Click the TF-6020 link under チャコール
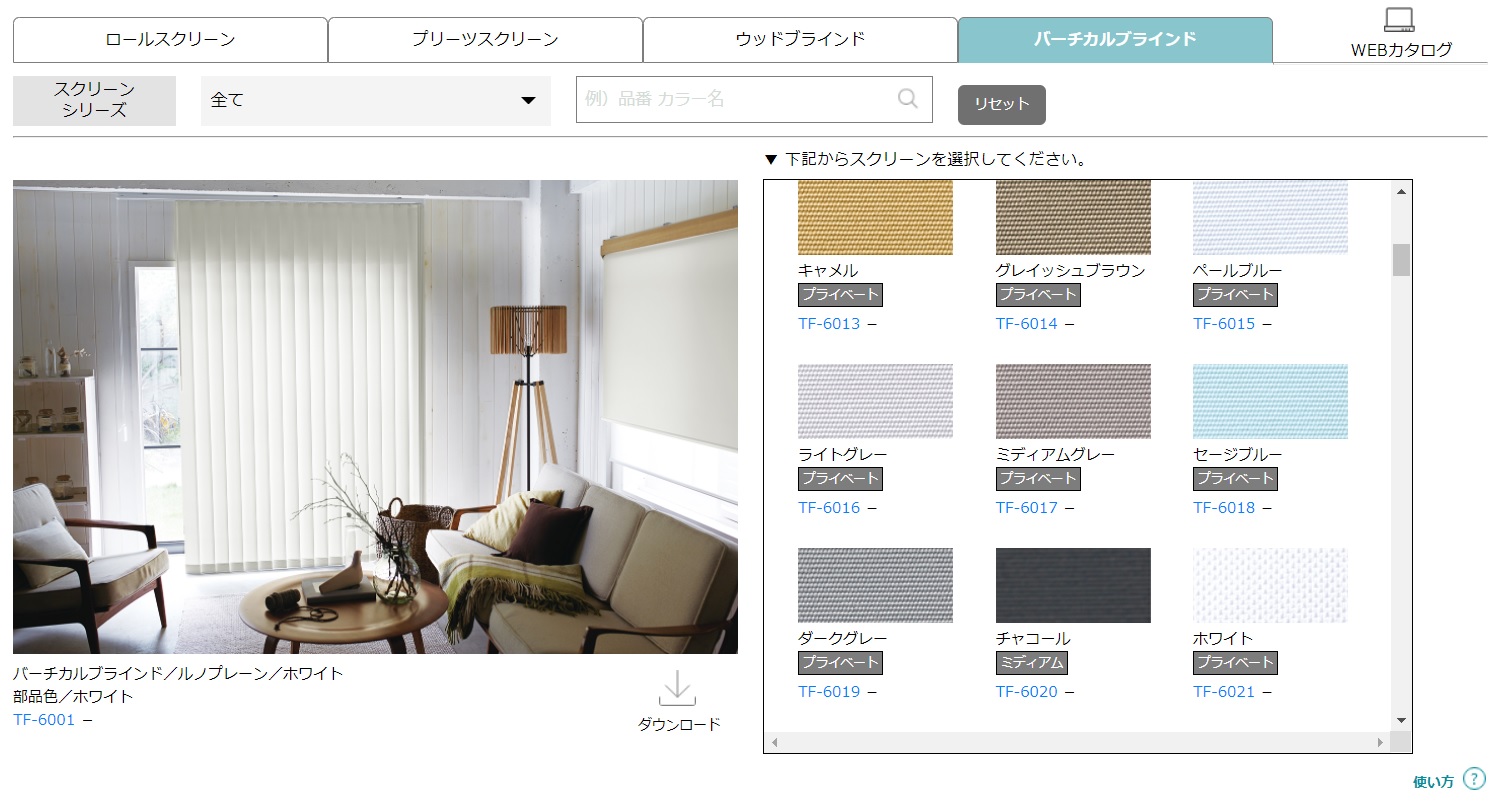This screenshot has width=1496, height=810. pyautogui.click(x=1026, y=691)
